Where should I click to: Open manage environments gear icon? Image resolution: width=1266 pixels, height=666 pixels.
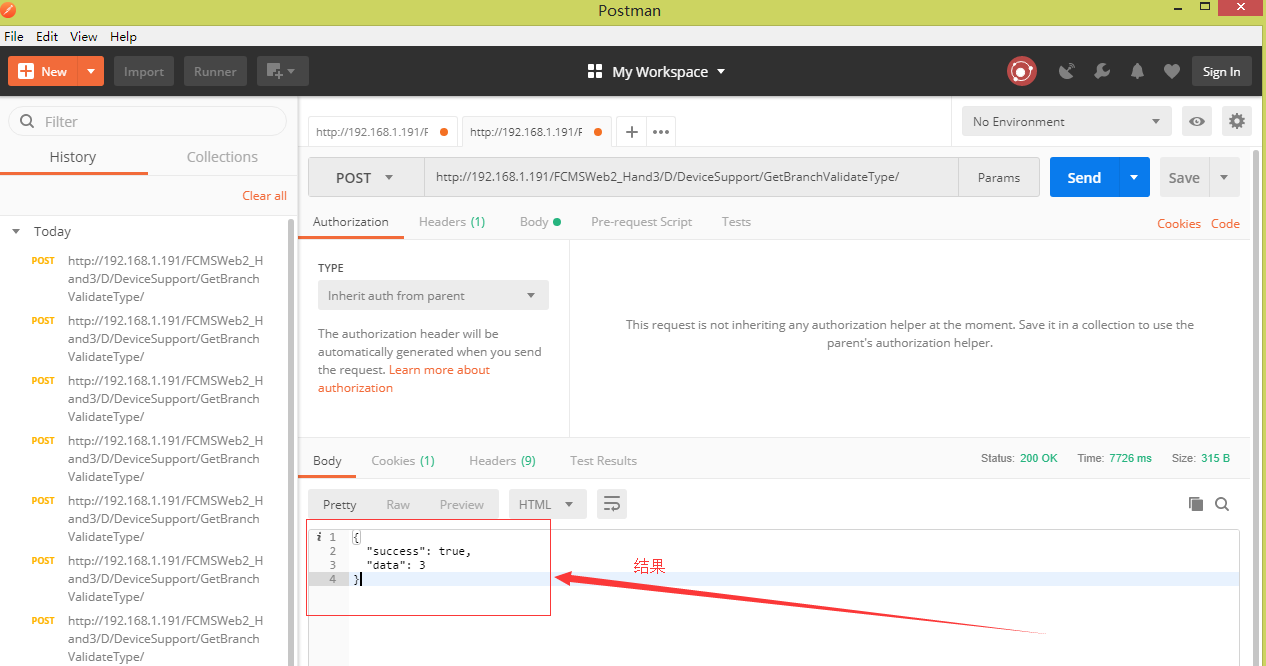click(1237, 122)
